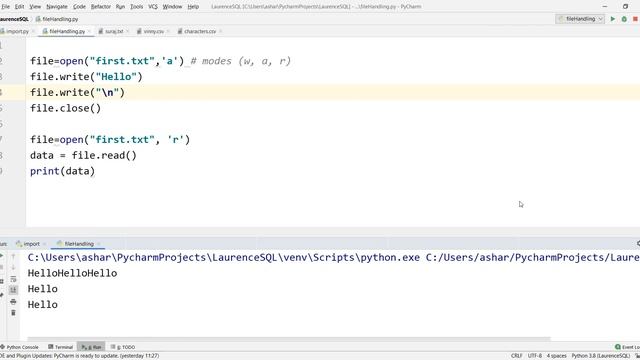Open the Python Console tool window

coord(20,347)
